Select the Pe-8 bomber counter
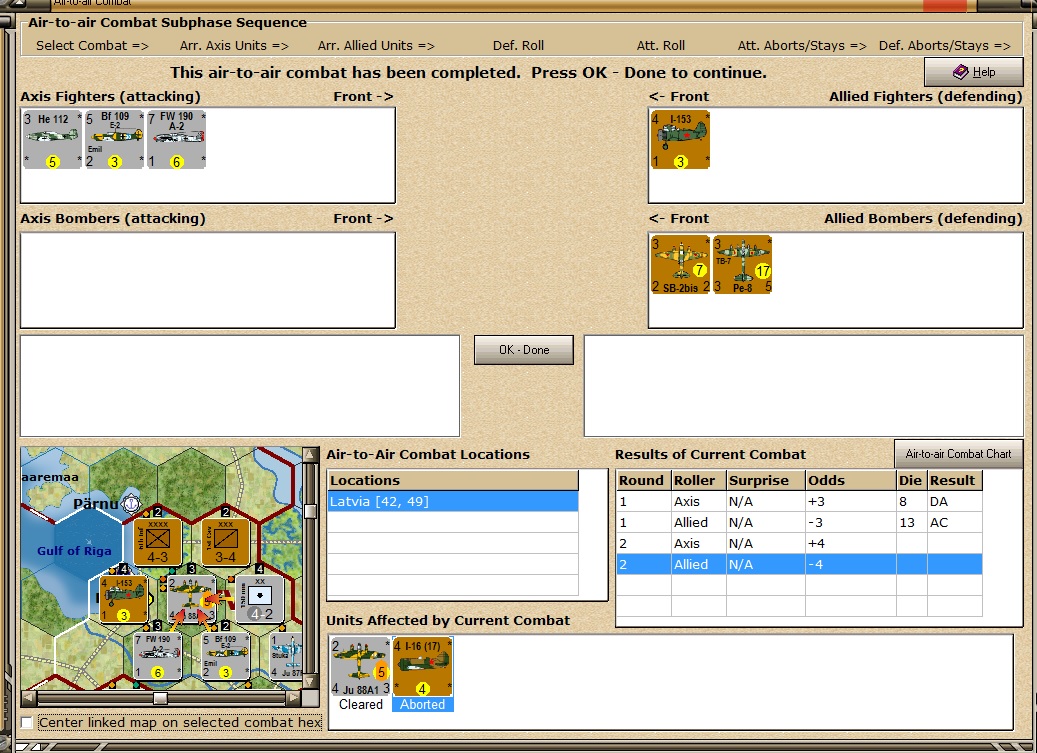Image resolution: width=1037 pixels, height=753 pixels. (742, 264)
